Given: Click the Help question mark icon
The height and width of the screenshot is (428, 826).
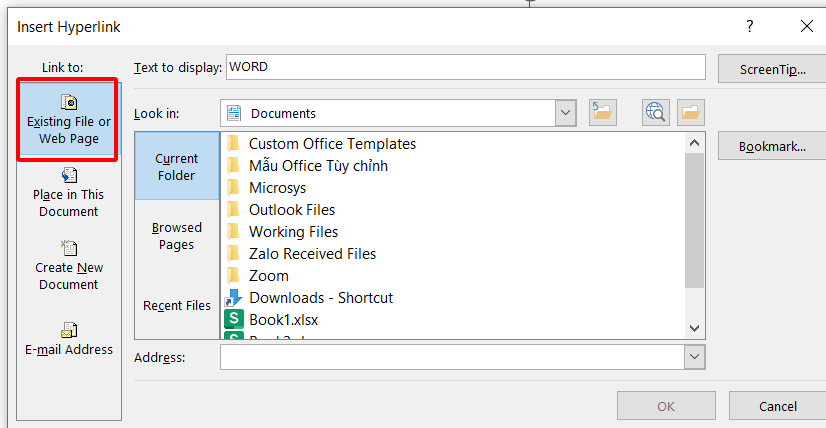Looking at the screenshot, I should click(749, 27).
